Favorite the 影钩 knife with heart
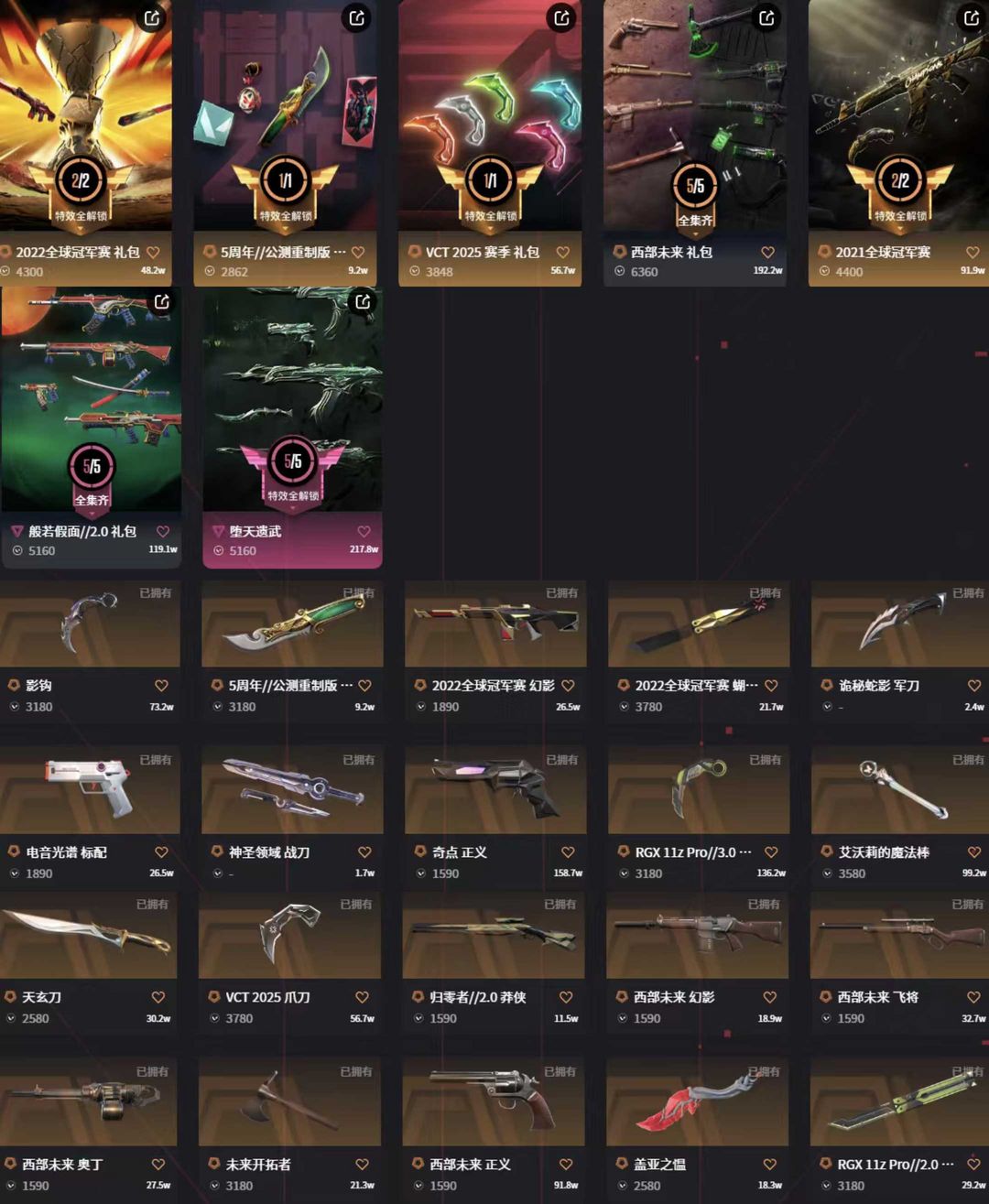The image size is (989, 1204). point(161,686)
